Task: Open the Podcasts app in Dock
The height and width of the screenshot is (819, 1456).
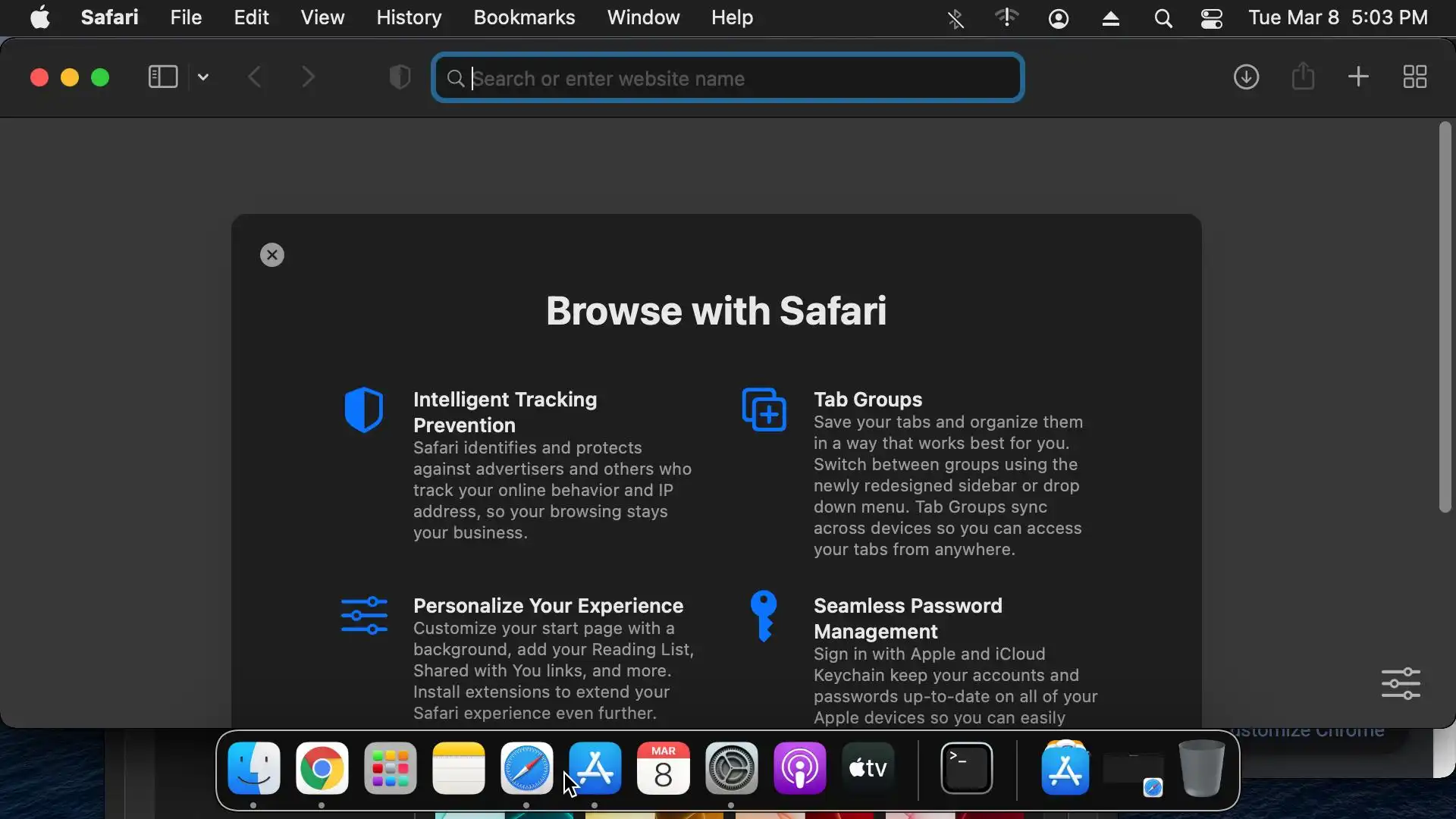Action: point(799,768)
